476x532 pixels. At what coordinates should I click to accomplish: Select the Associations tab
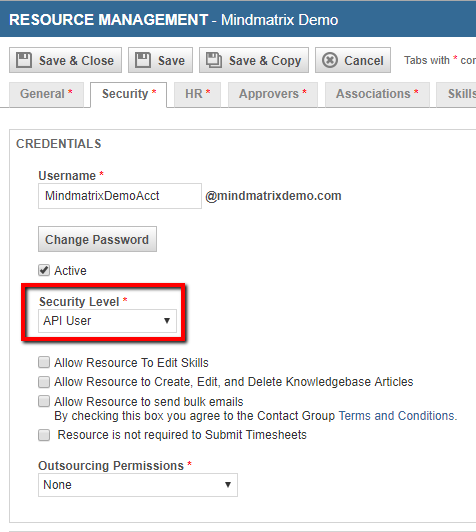[377, 94]
